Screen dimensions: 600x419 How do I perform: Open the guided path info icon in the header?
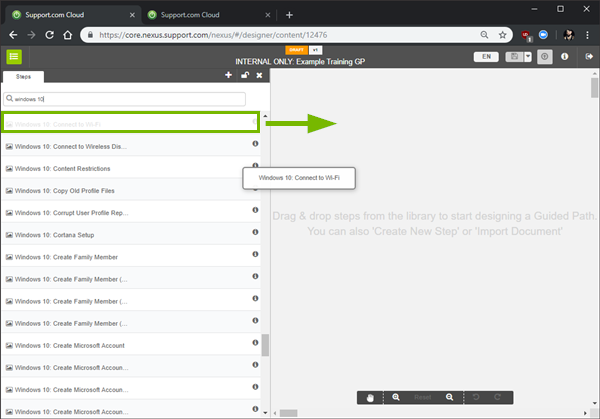pos(565,57)
